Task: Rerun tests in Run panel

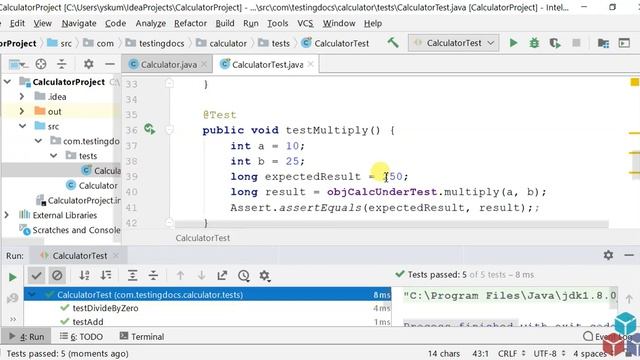Action: [x=12, y=277]
